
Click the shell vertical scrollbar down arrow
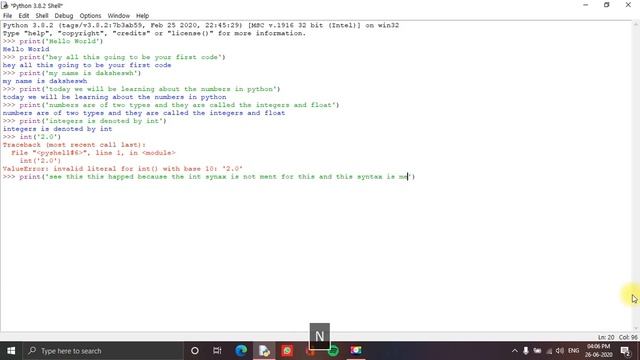(x=636, y=328)
